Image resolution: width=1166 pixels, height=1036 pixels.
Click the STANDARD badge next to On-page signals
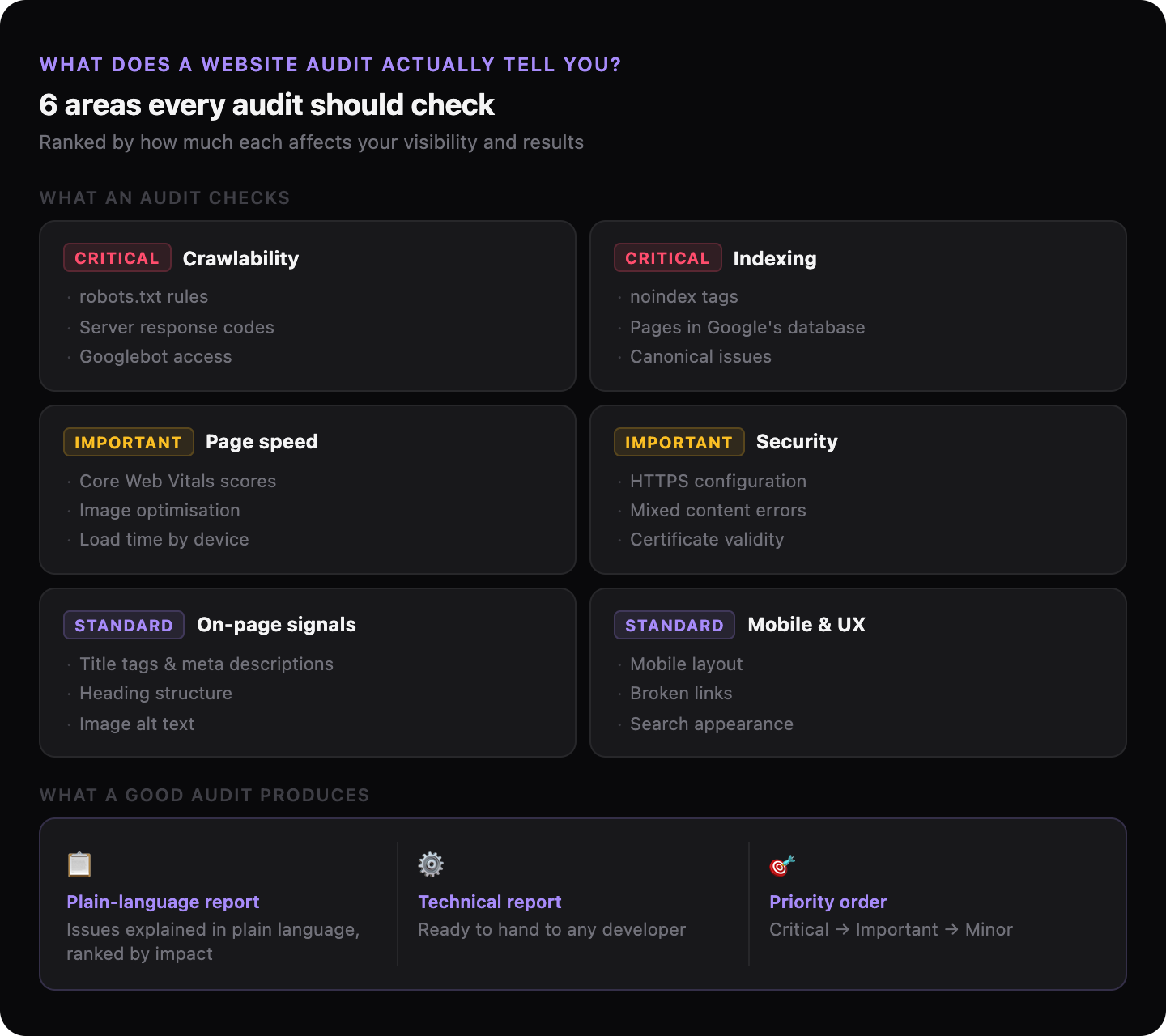124,625
